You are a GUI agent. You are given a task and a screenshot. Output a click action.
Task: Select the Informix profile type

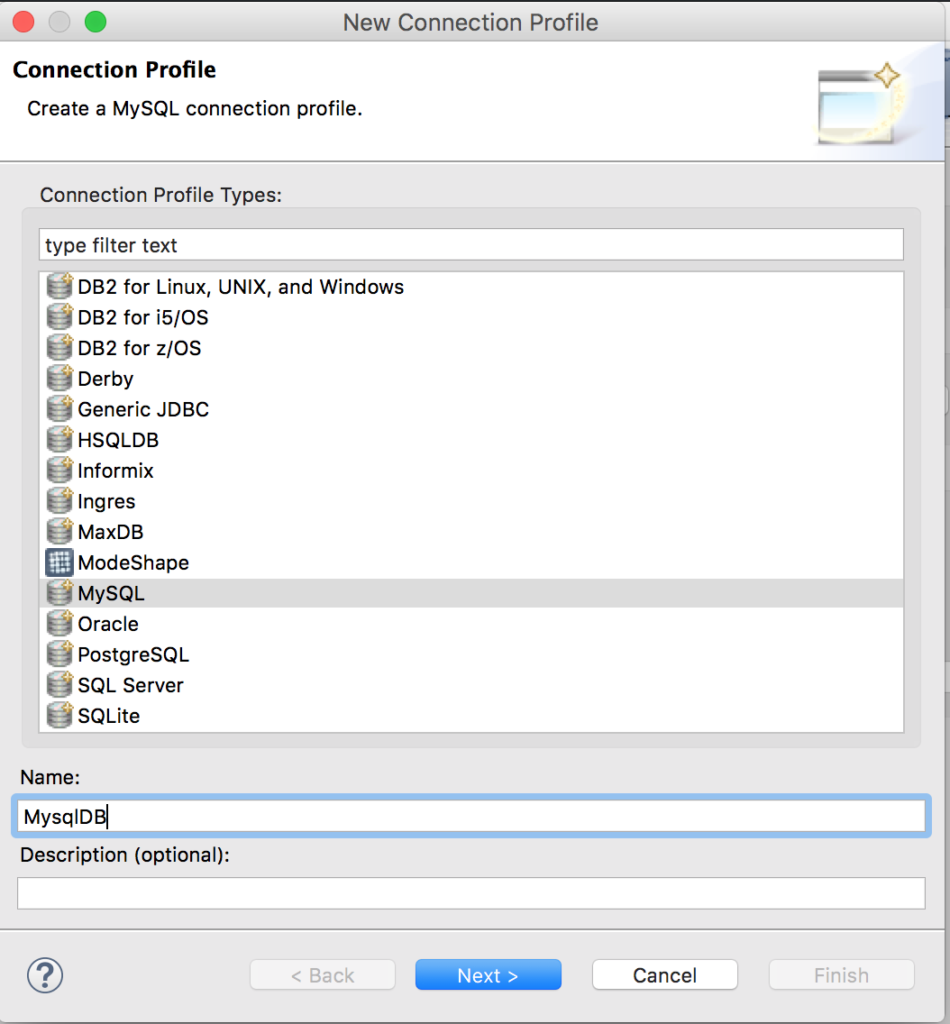pos(115,470)
